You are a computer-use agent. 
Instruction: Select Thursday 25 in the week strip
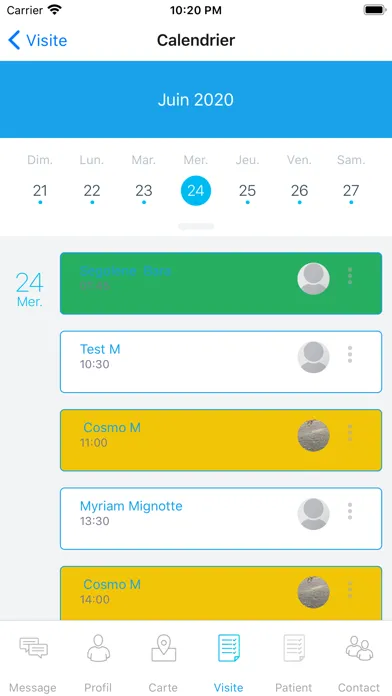247,191
